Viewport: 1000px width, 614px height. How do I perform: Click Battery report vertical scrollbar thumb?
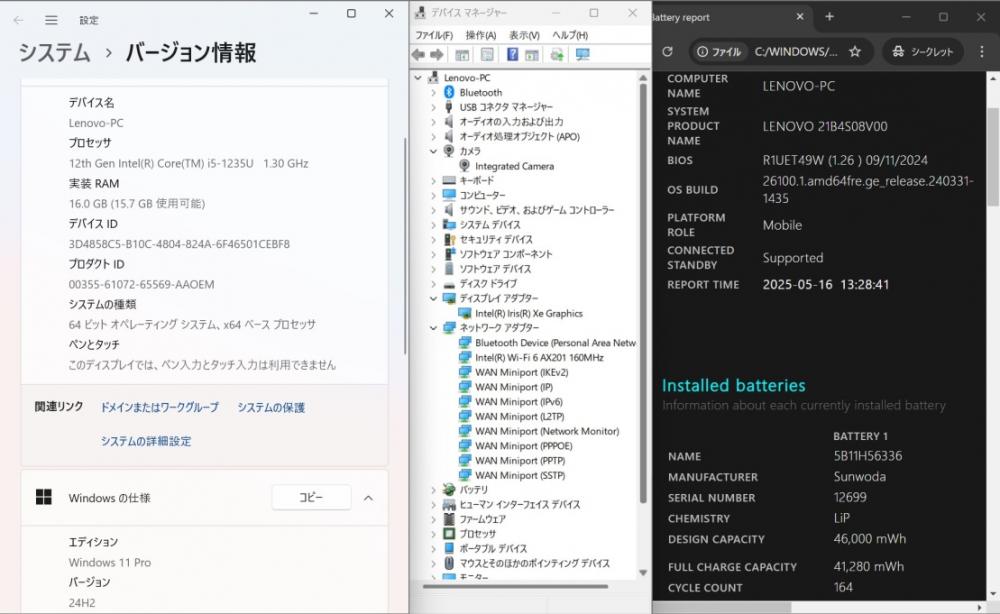pos(993,157)
